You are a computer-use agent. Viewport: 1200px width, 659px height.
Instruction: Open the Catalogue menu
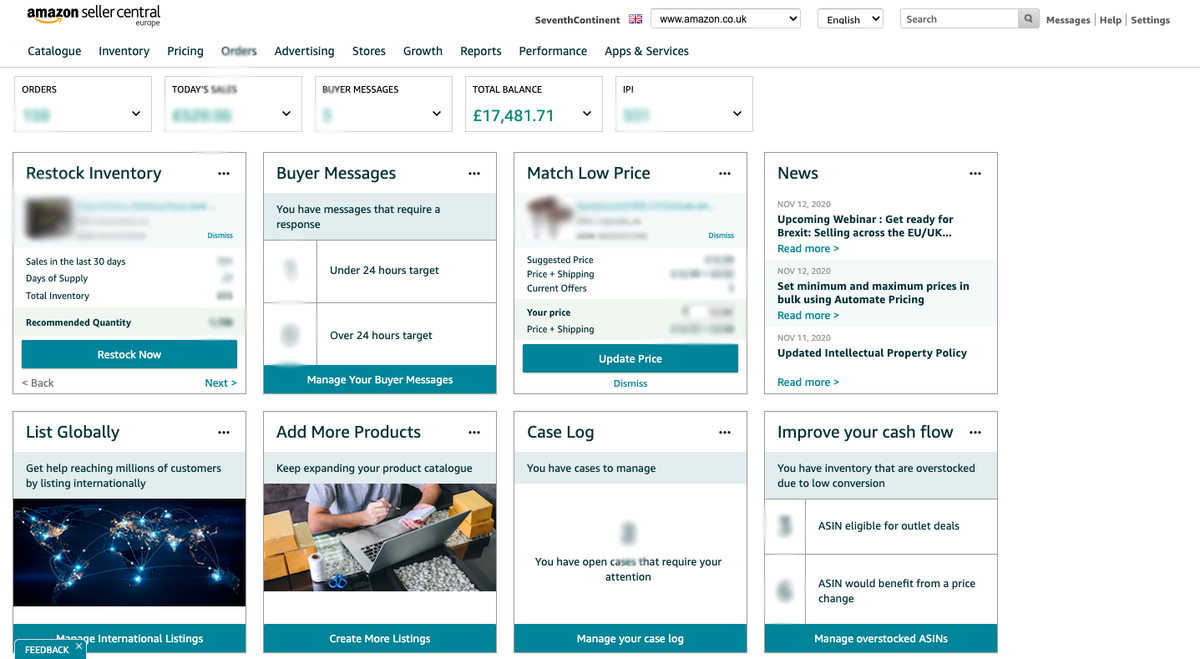[x=54, y=51]
